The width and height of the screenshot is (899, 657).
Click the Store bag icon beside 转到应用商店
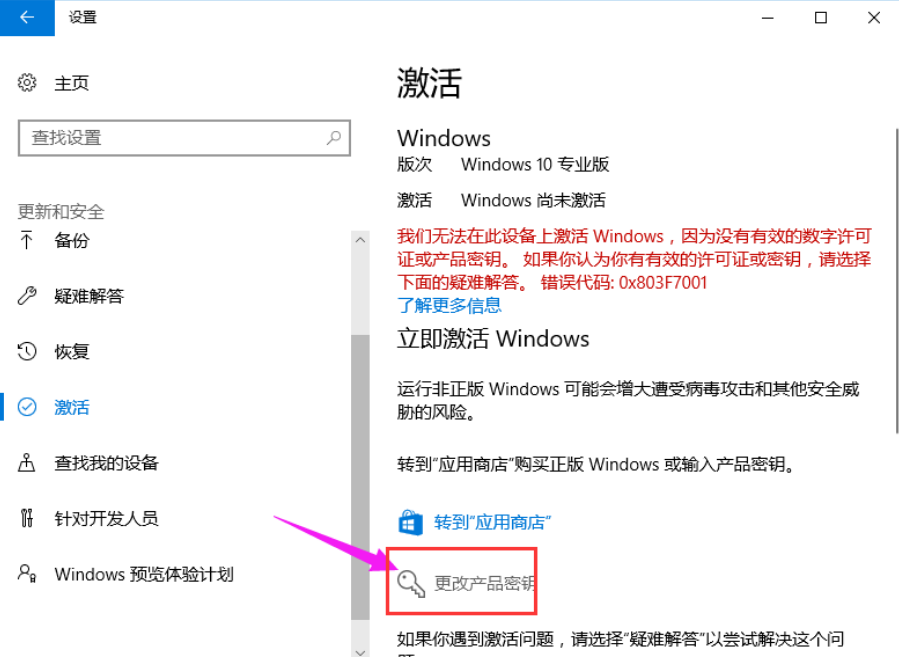pyautogui.click(x=411, y=522)
